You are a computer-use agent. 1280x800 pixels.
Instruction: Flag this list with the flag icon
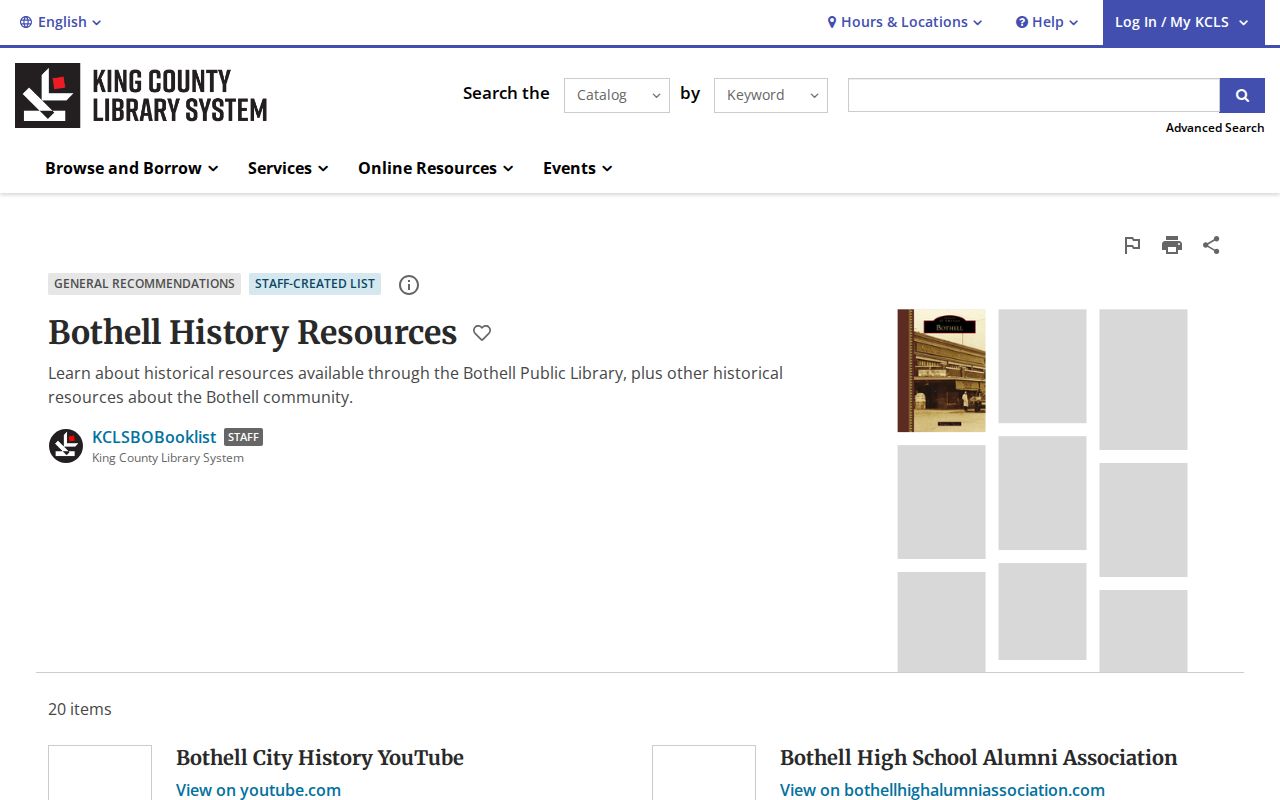tap(1132, 245)
